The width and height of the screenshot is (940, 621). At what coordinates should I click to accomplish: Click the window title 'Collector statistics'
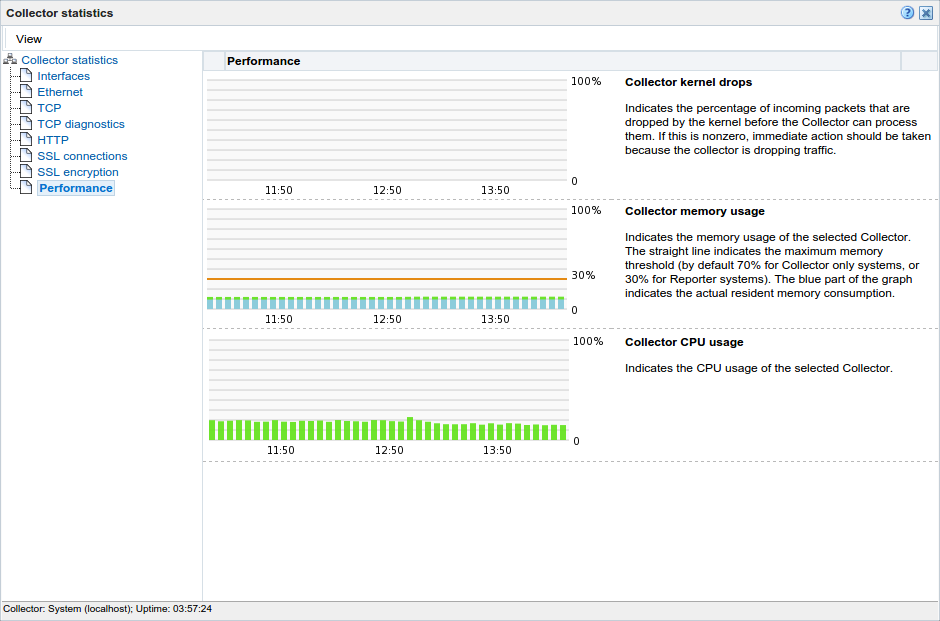(59, 13)
